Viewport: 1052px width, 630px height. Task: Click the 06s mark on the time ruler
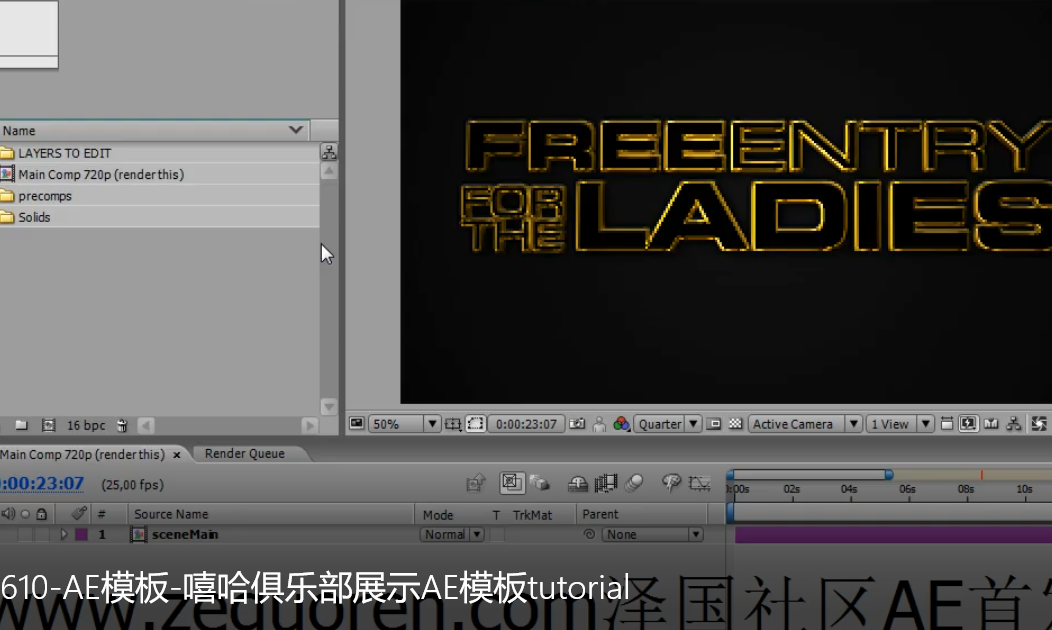click(x=907, y=489)
